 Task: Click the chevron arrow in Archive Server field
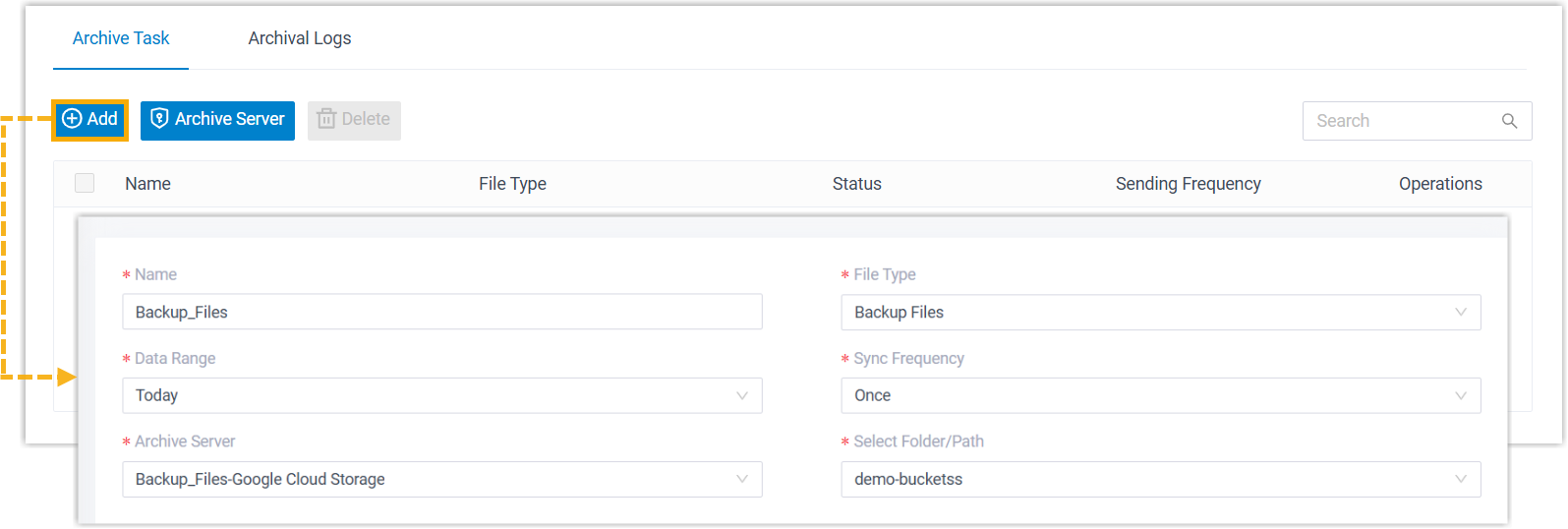point(741,479)
